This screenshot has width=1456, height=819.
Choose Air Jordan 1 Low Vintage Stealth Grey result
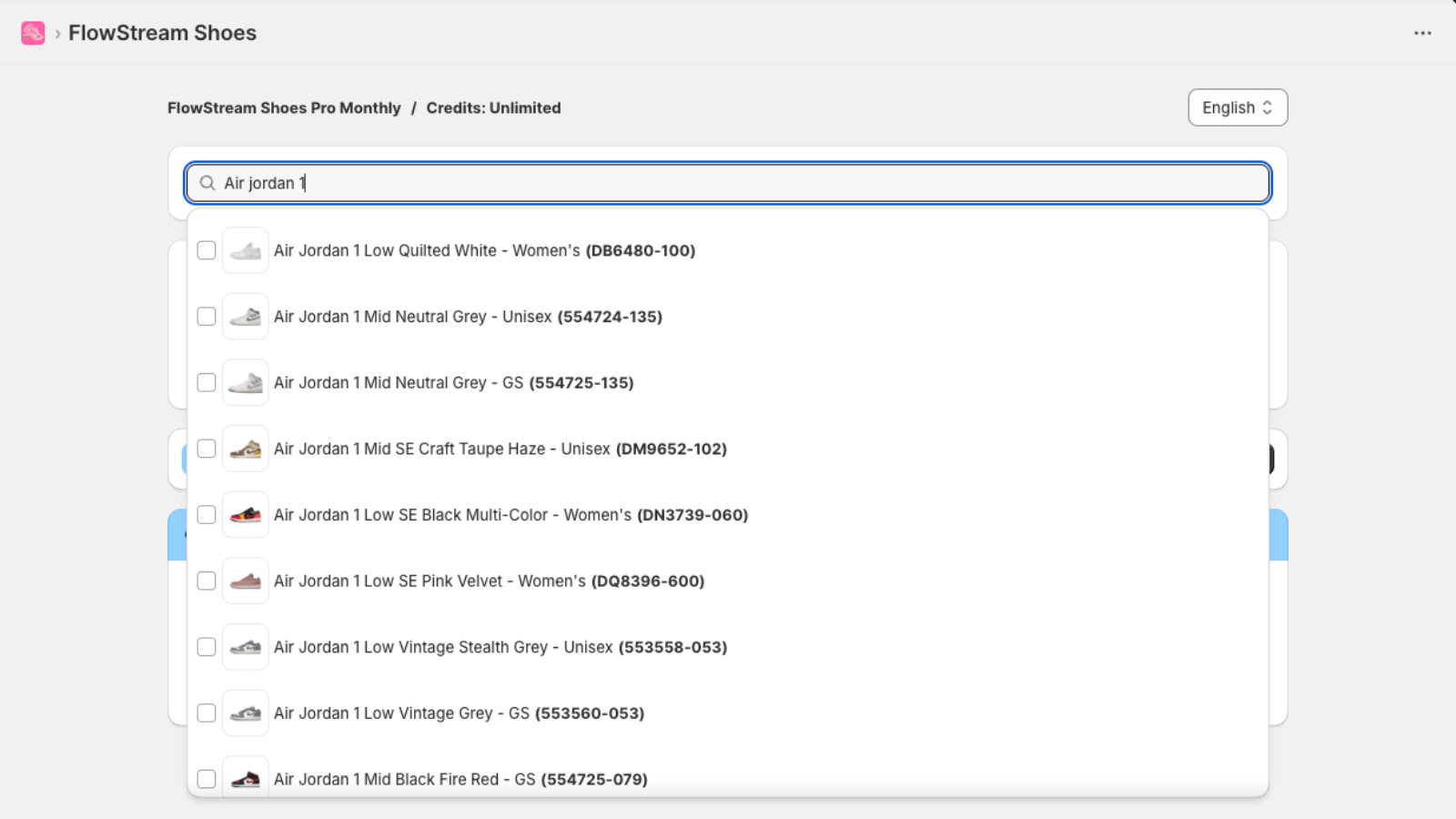click(x=728, y=647)
